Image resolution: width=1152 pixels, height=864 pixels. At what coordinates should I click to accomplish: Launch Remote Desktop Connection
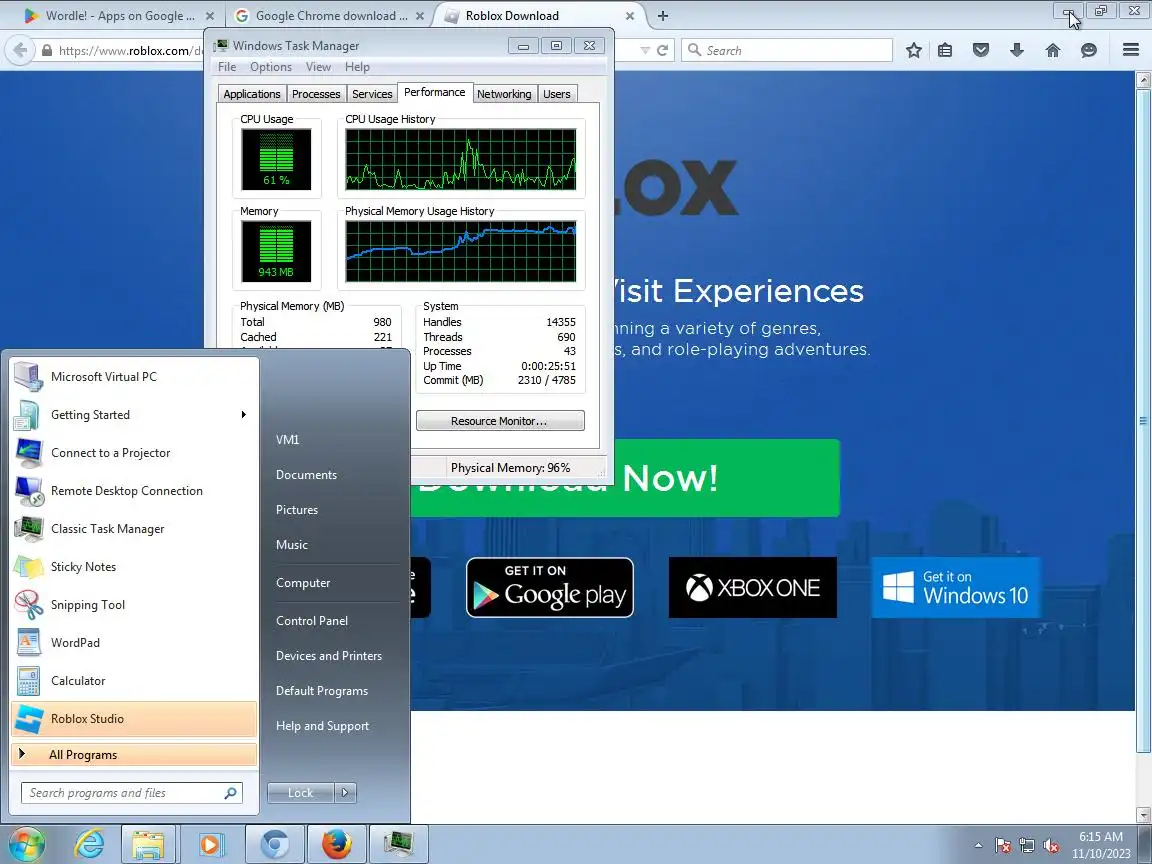134,491
